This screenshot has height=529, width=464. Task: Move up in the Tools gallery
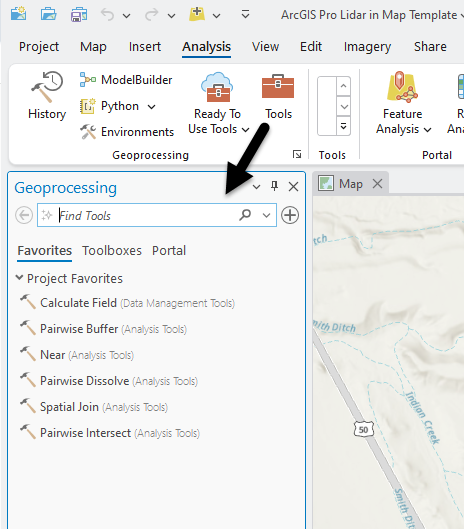click(x=344, y=86)
